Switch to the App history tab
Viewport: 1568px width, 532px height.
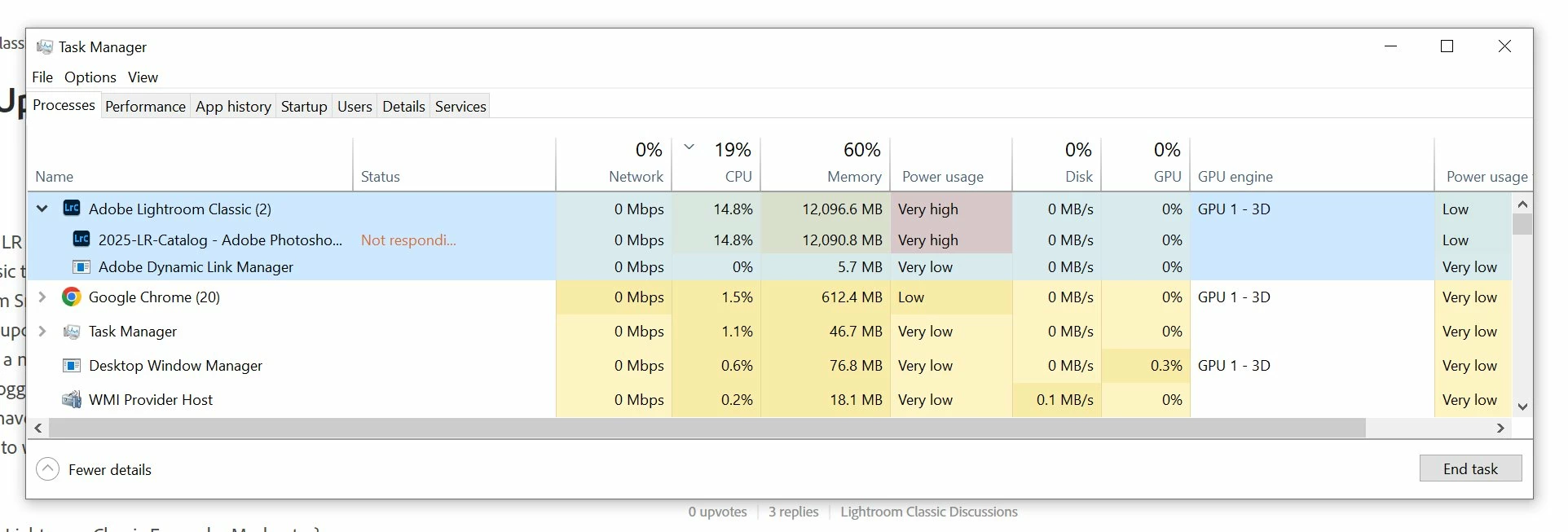tap(233, 107)
